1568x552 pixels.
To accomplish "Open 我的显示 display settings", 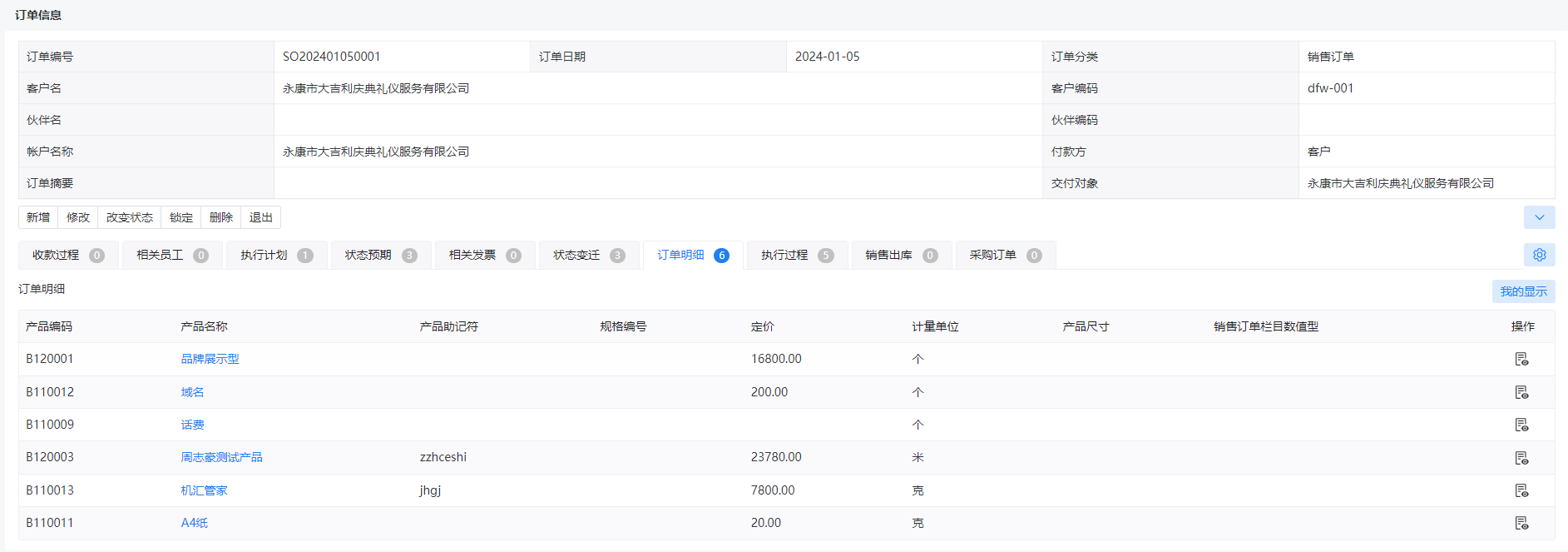I will tap(1523, 291).
